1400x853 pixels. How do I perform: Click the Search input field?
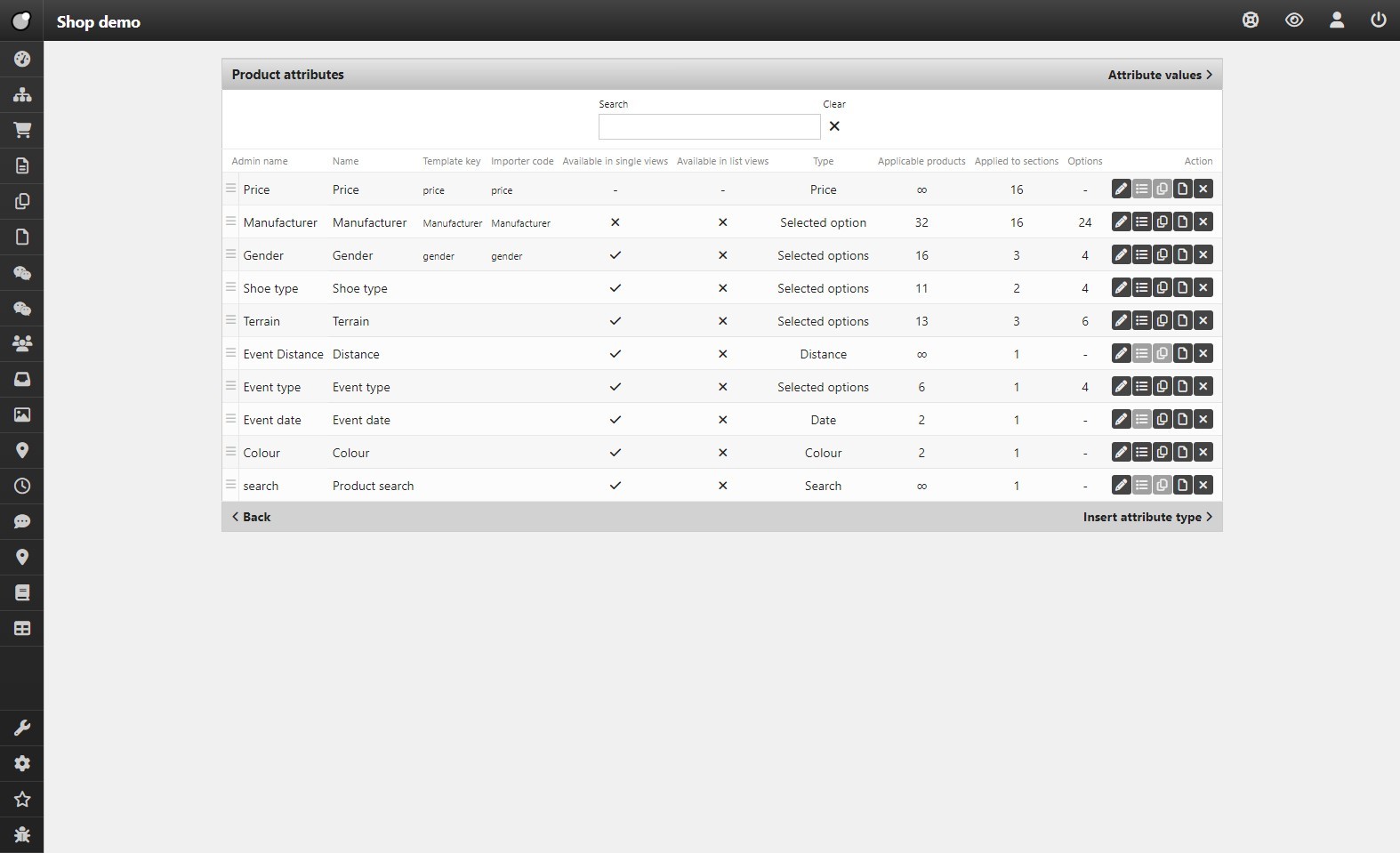coord(709,126)
